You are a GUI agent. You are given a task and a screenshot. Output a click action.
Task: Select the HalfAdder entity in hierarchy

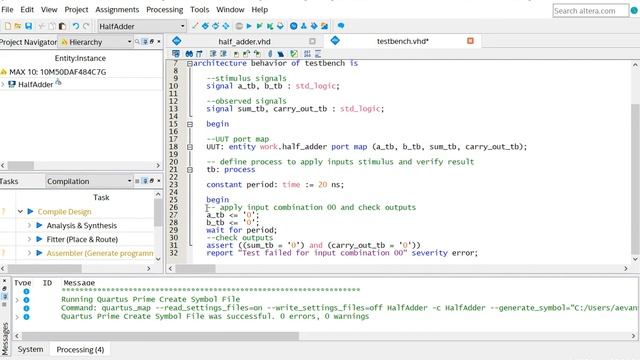(36, 84)
